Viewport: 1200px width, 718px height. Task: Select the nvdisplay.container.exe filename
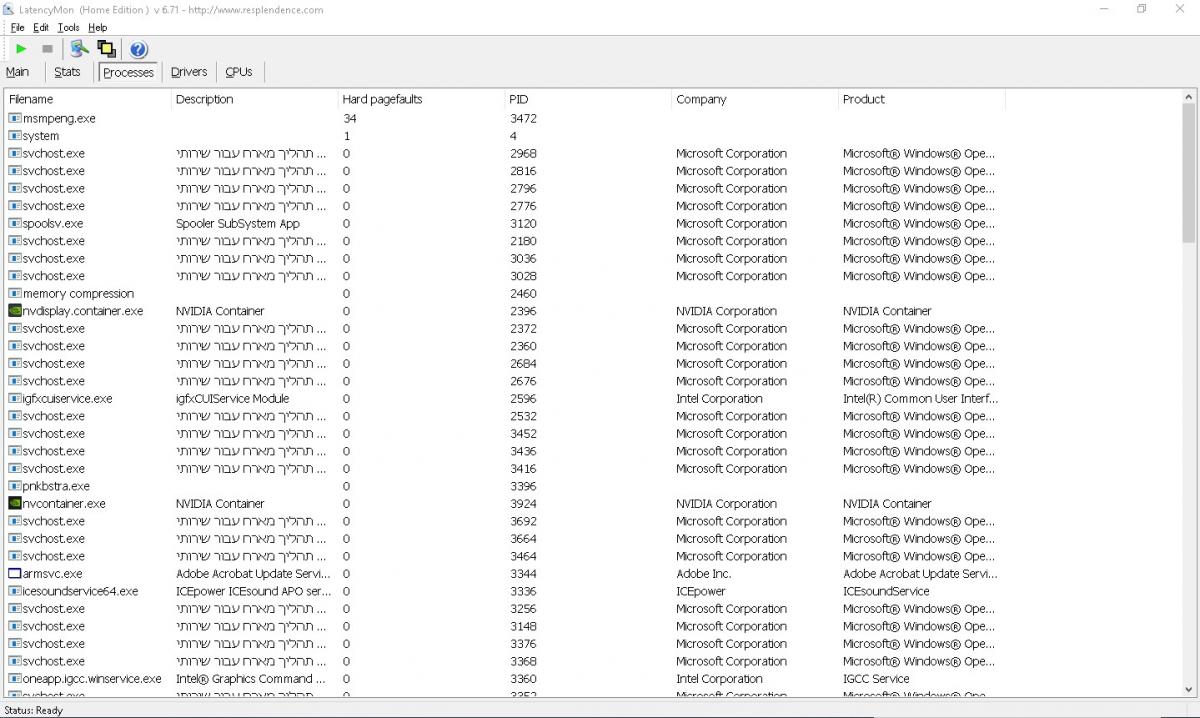tap(83, 311)
